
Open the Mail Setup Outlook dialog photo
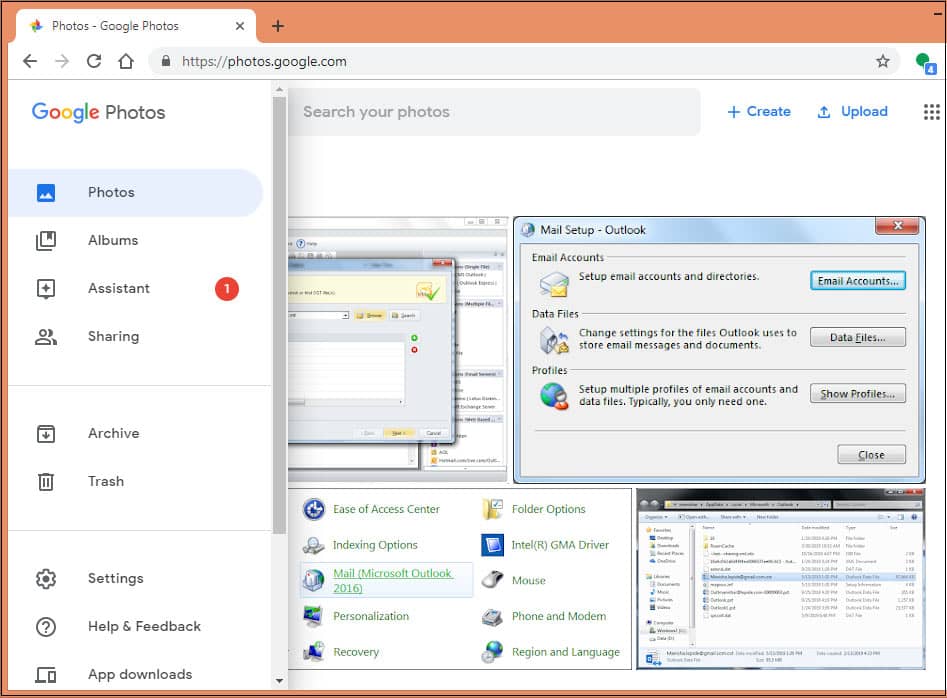point(719,350)
